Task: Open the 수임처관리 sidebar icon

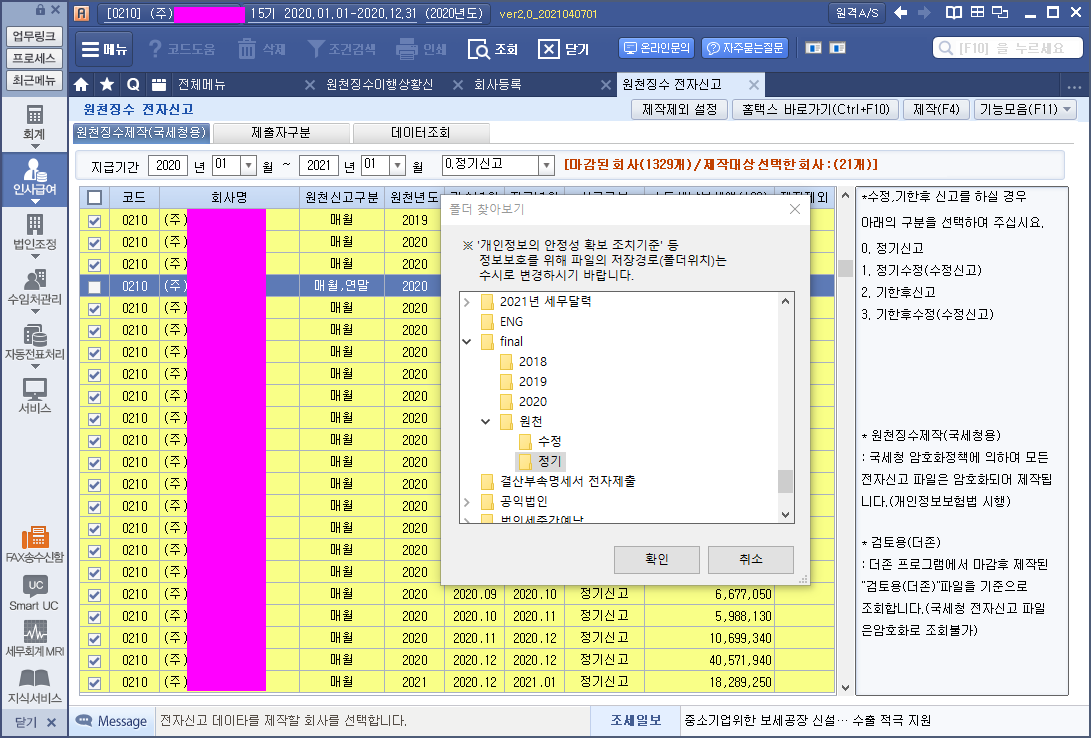Action: pos(34,287)
